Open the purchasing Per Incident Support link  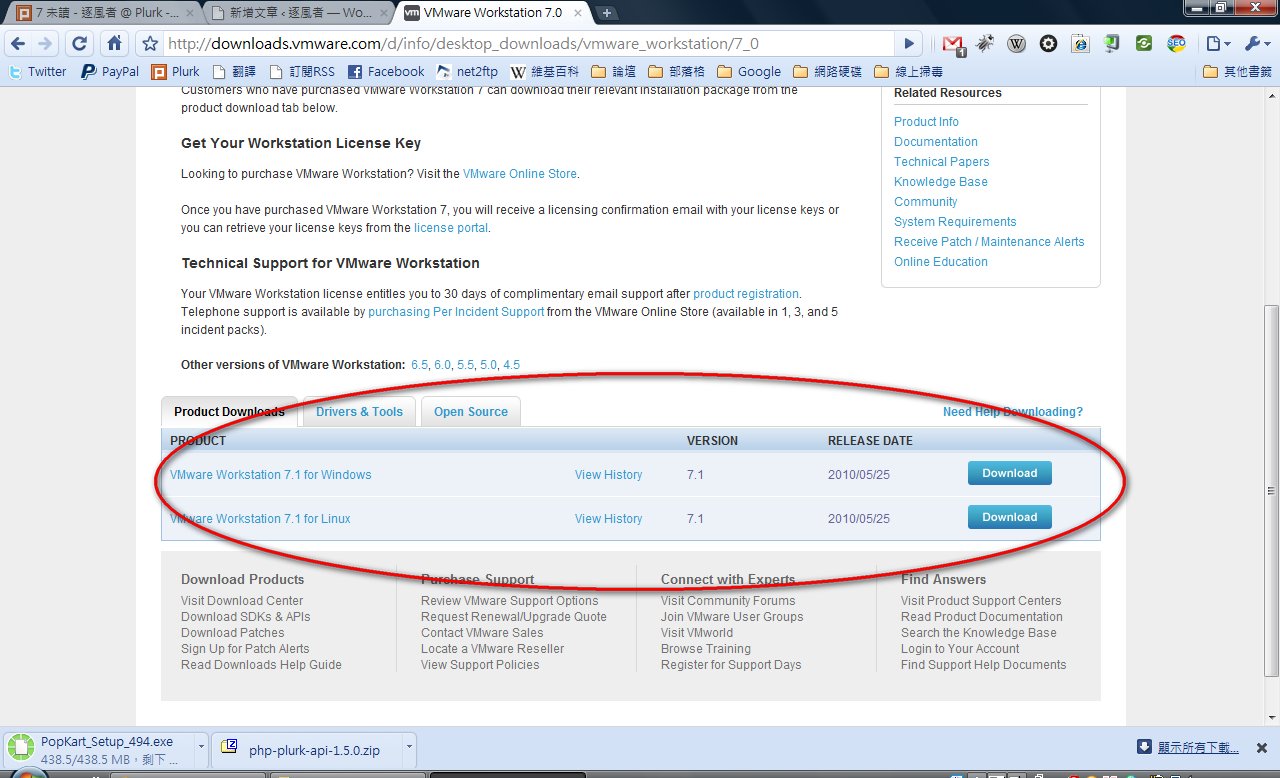pyautogui.click(x=456, y=312)
